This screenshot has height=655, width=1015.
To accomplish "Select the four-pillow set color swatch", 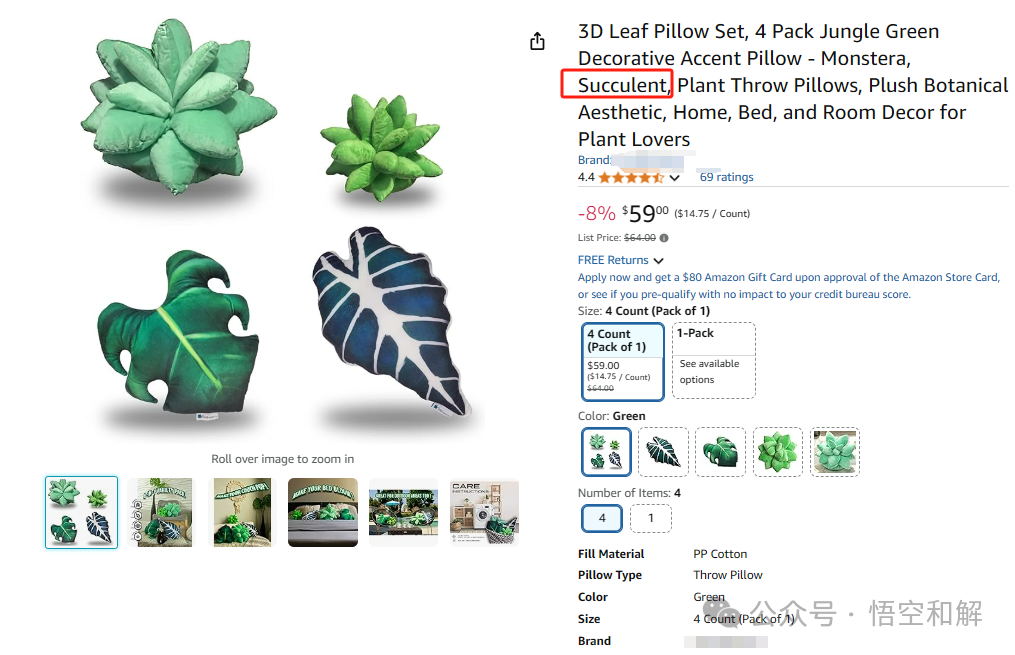I will coord(606,452).
